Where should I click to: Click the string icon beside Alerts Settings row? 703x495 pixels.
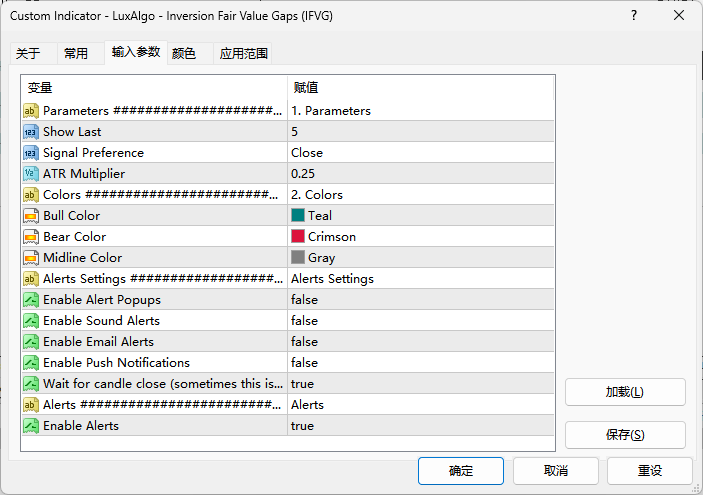point(30,278)
